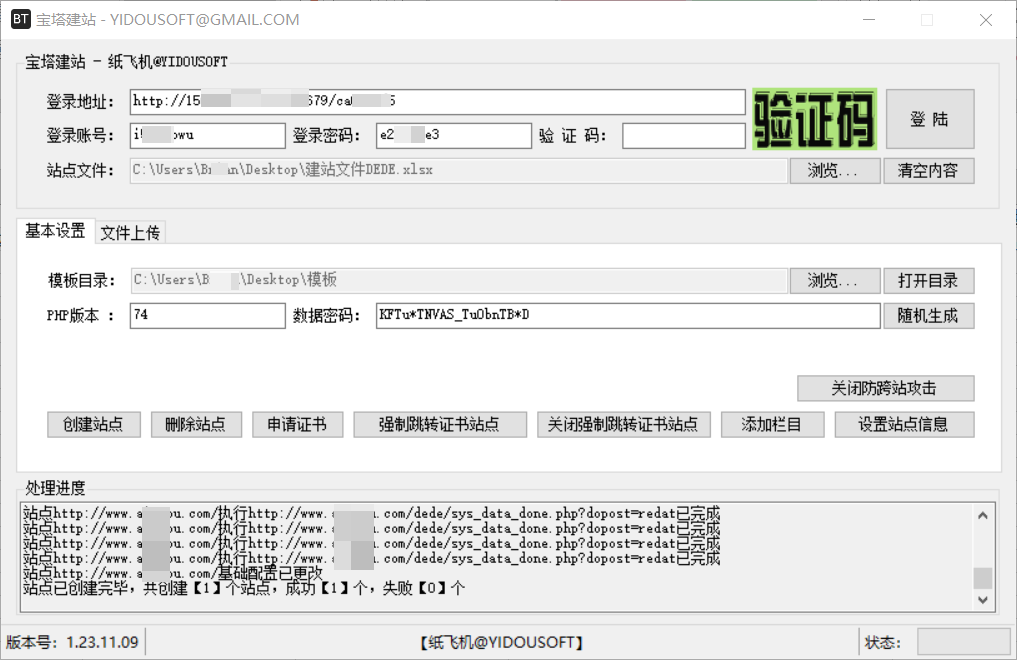
Task: Click the 清空内容 button
Action: (x=928, y=171)
